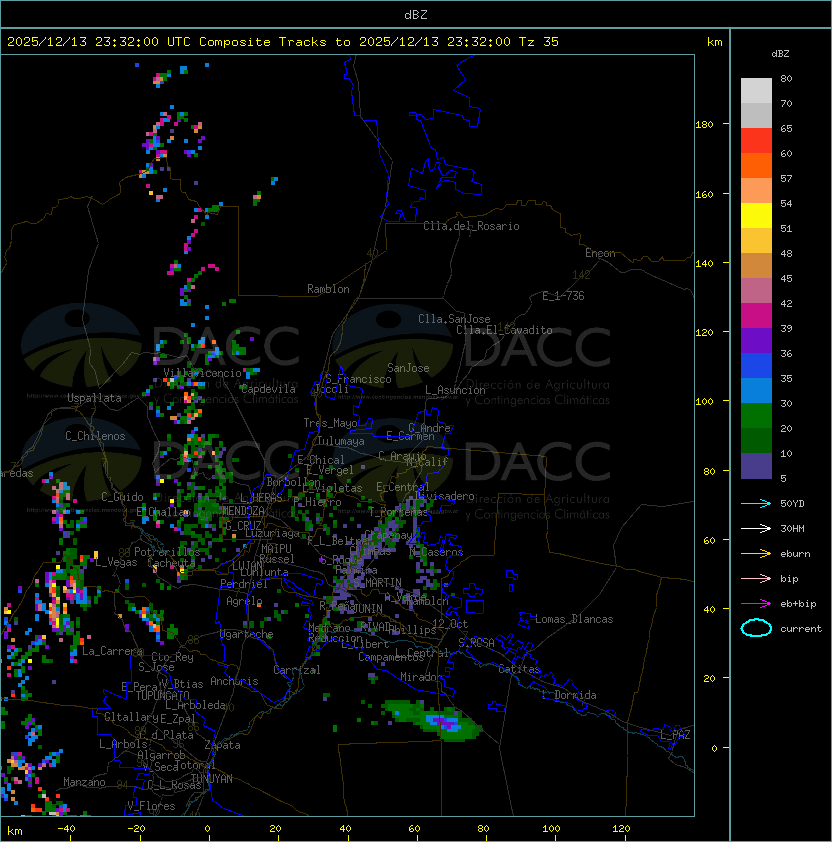Image resolution: width=832 pixels, height=842 pixels.
Task: Click the Perdriel place label
Action: pos(244,584)
